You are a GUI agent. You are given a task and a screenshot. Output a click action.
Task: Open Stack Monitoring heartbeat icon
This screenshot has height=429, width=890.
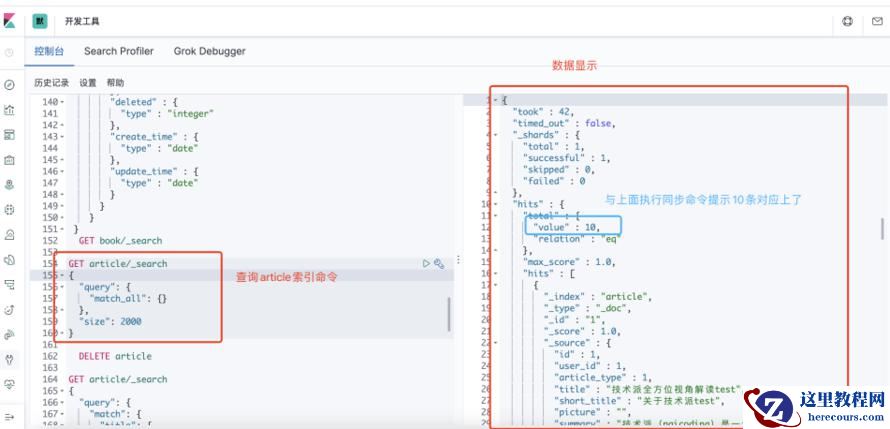[9, 385]
